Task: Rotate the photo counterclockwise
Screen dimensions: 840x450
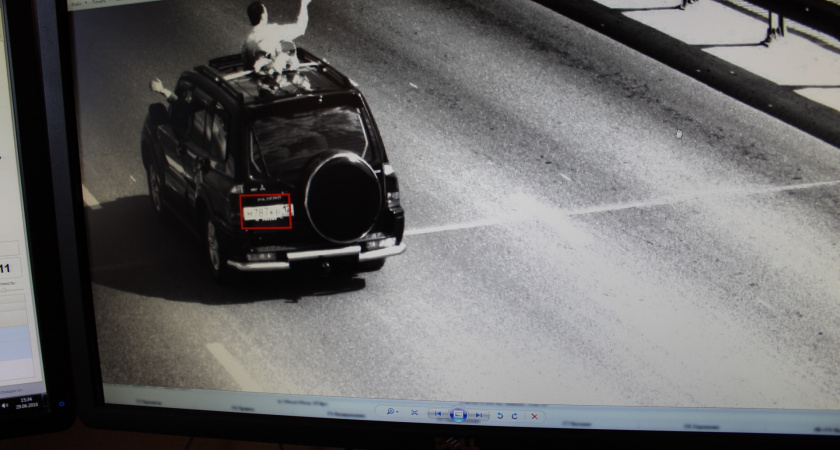Action: (499, 415)
